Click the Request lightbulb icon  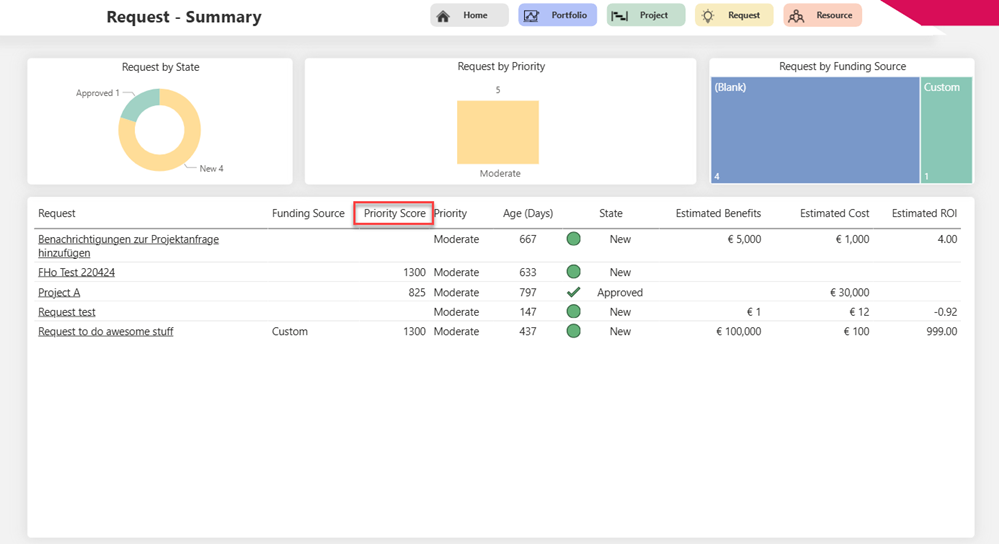pos(708,16)
